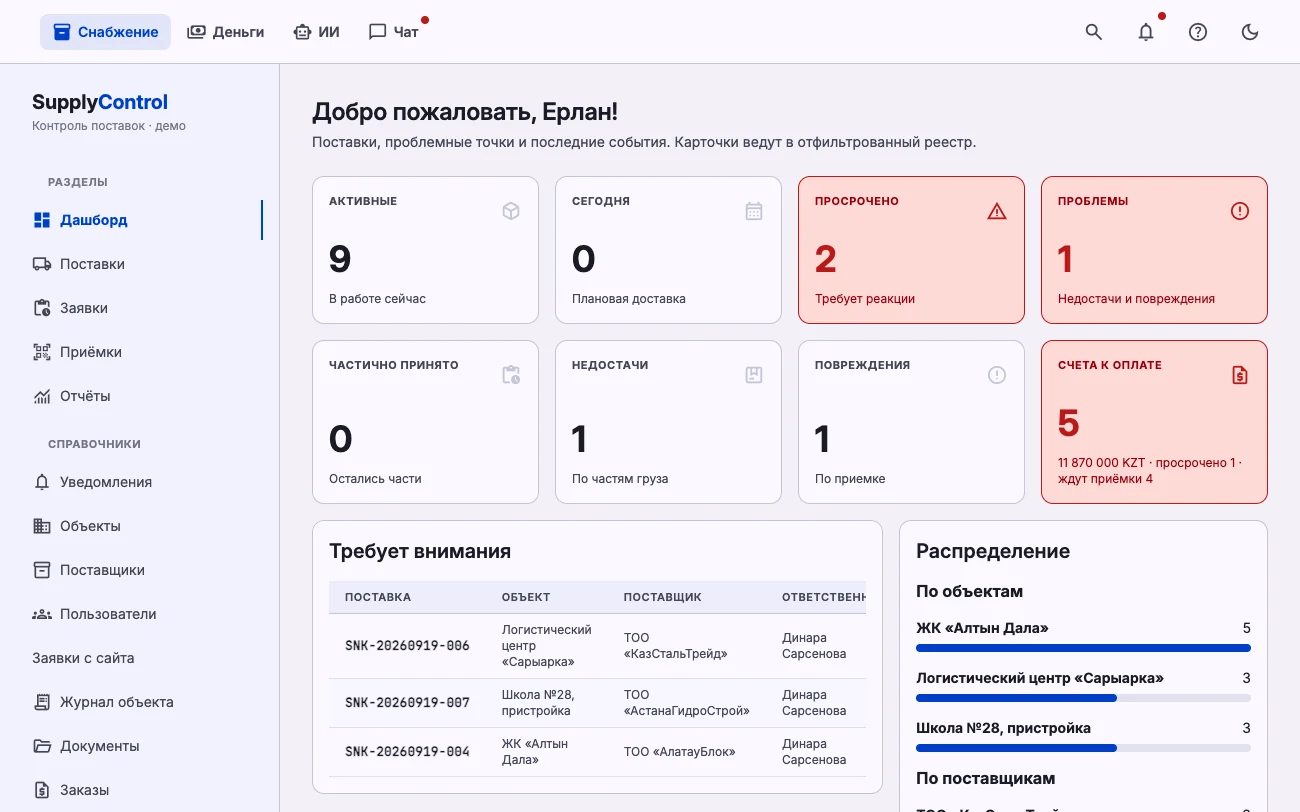Open delivery SNK-20260919-004 row
The width and height of the screenshot is (1300, 812).
pyautogui.click(x=597, y=752)
